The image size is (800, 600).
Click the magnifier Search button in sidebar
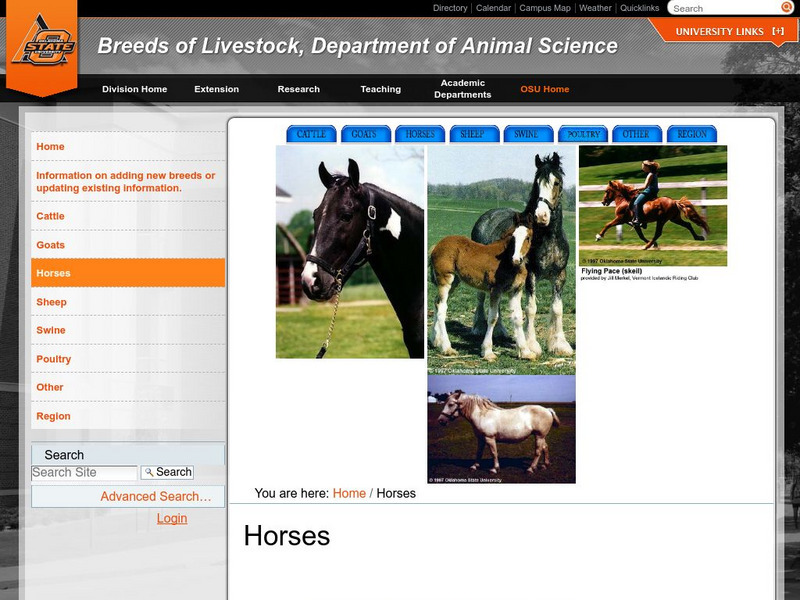(168, 470)
